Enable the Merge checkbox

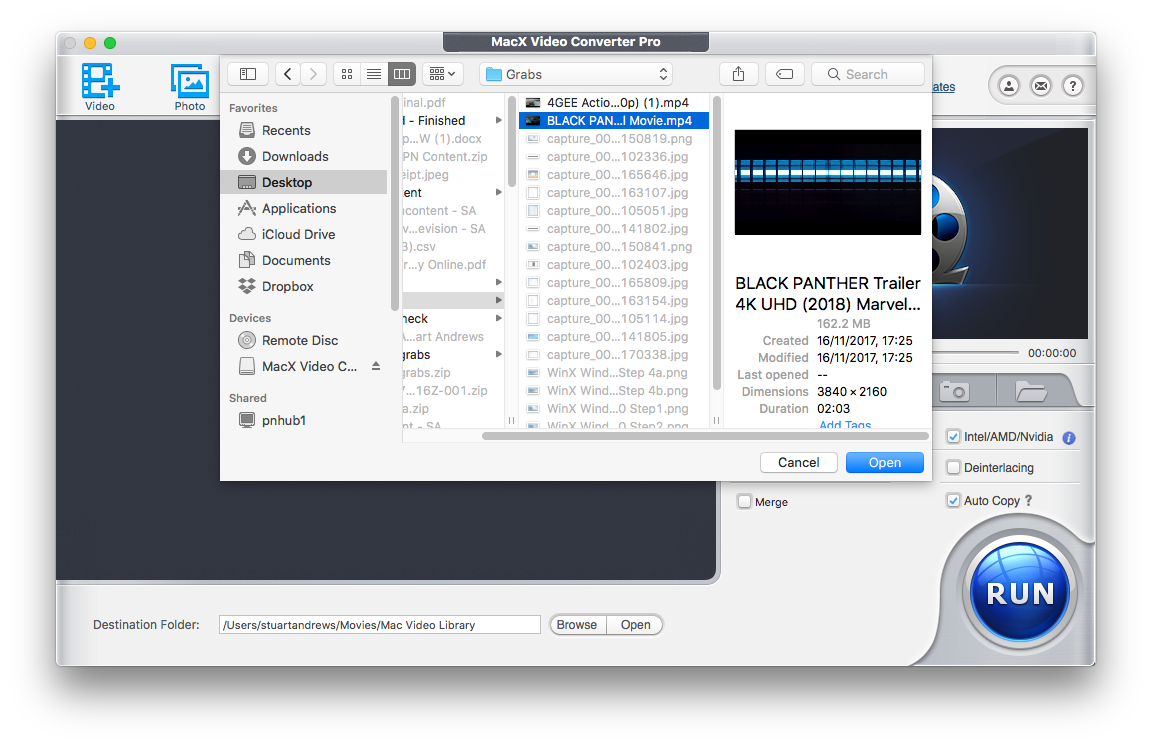coord(745,502)
